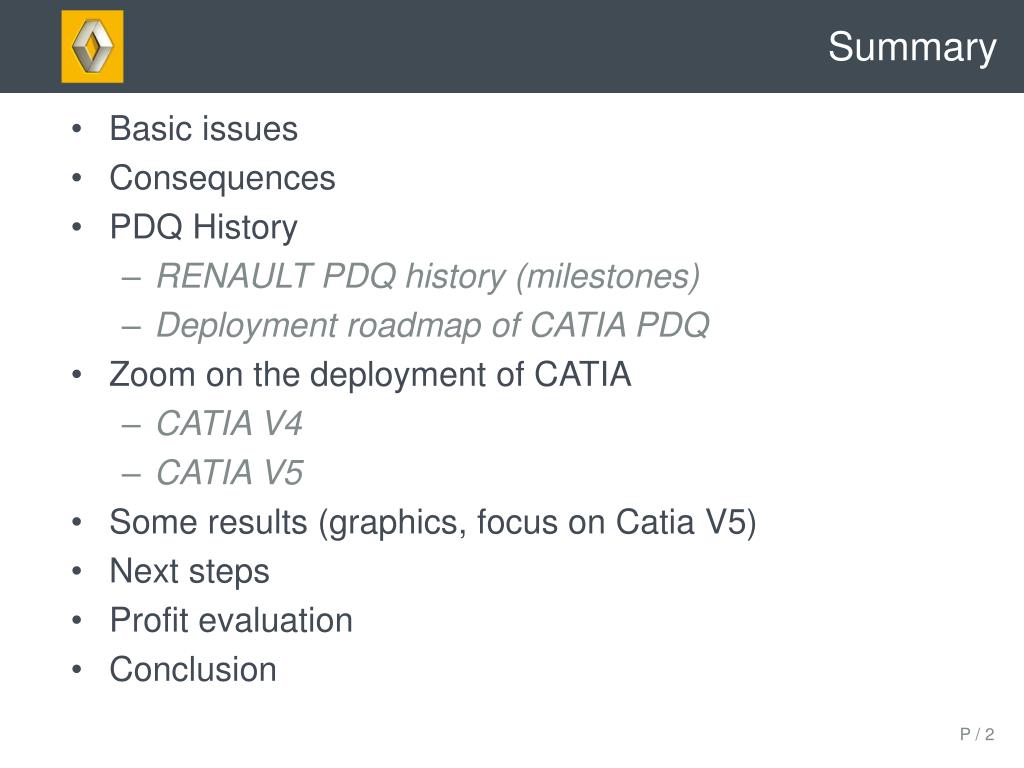Click the dash before CATIA V4
Screen dimensions: 1024x768
[131, 425]
